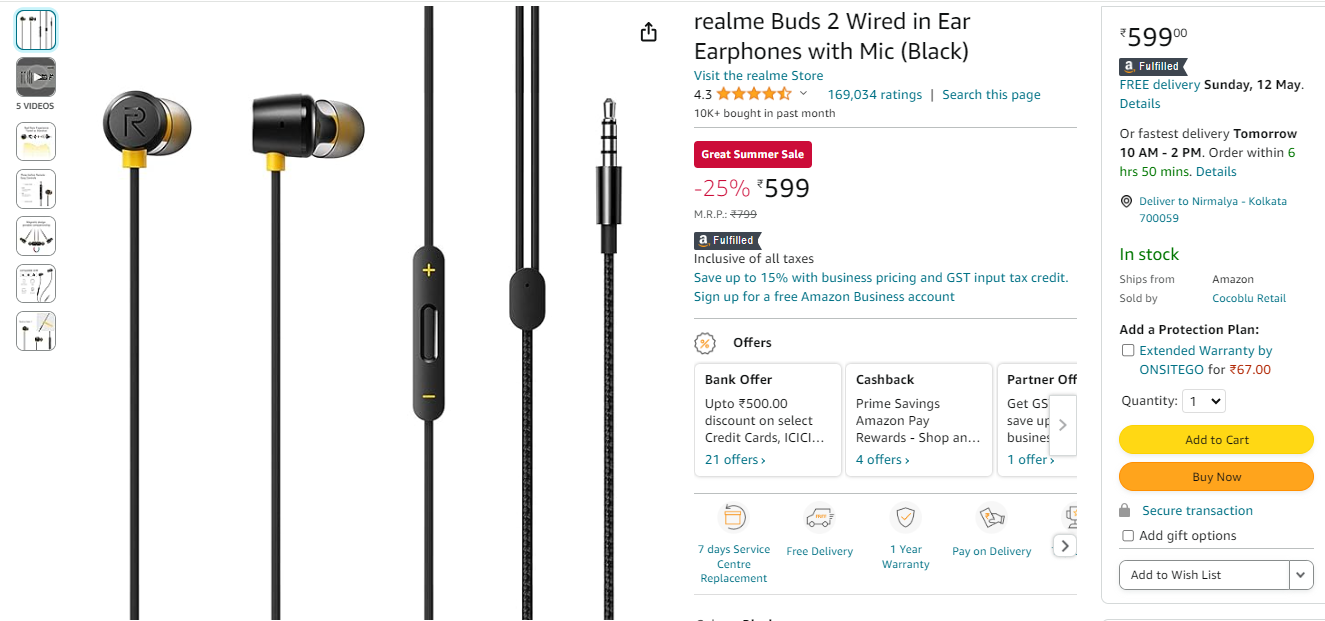Viewport: 1325px width, 621px height.
Task: Enable Extended Warranty by ONSITEGO checkbox
Action: (1128, 351)
